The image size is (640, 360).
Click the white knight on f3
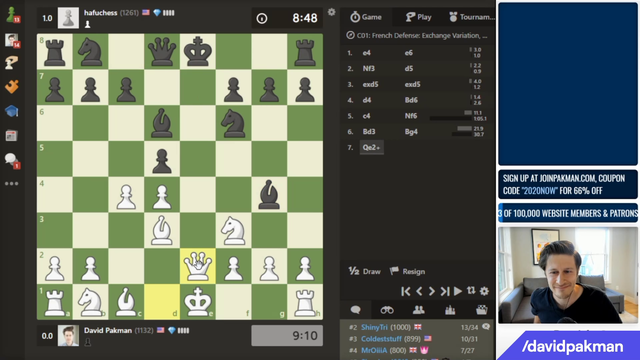(233, 230)
